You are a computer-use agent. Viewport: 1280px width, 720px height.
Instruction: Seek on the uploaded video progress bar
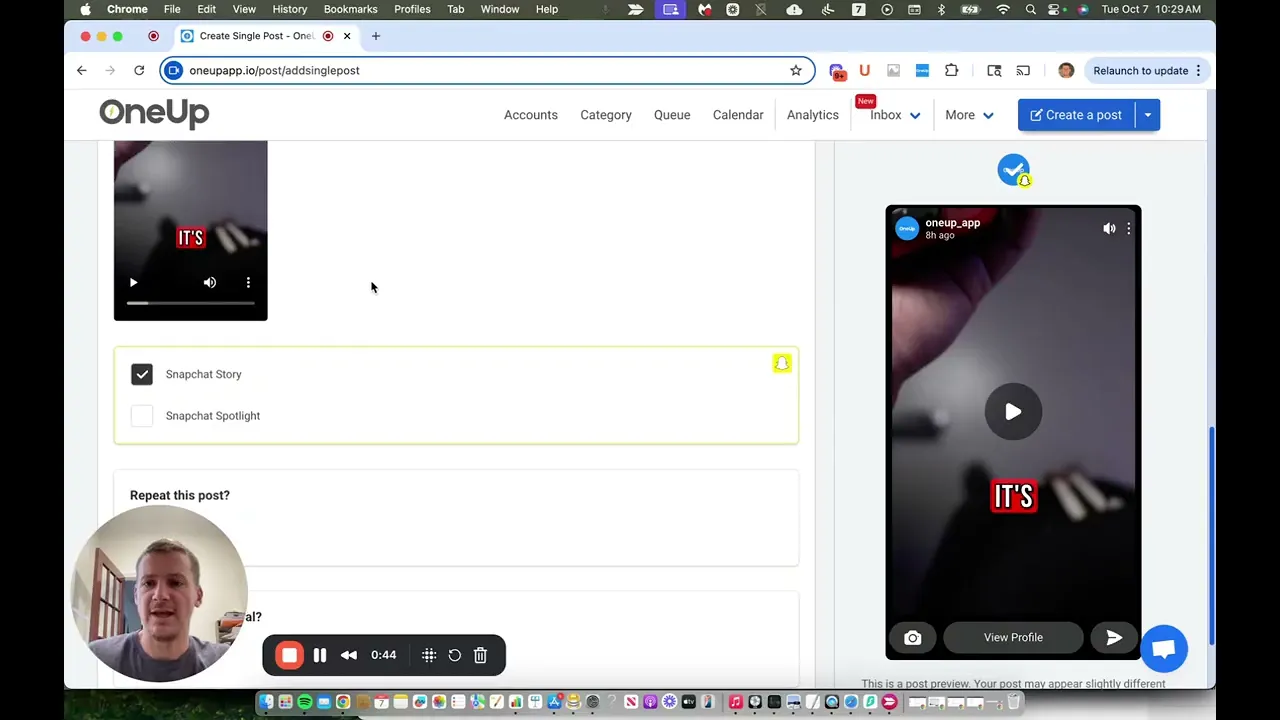click(x=190, y=303)
